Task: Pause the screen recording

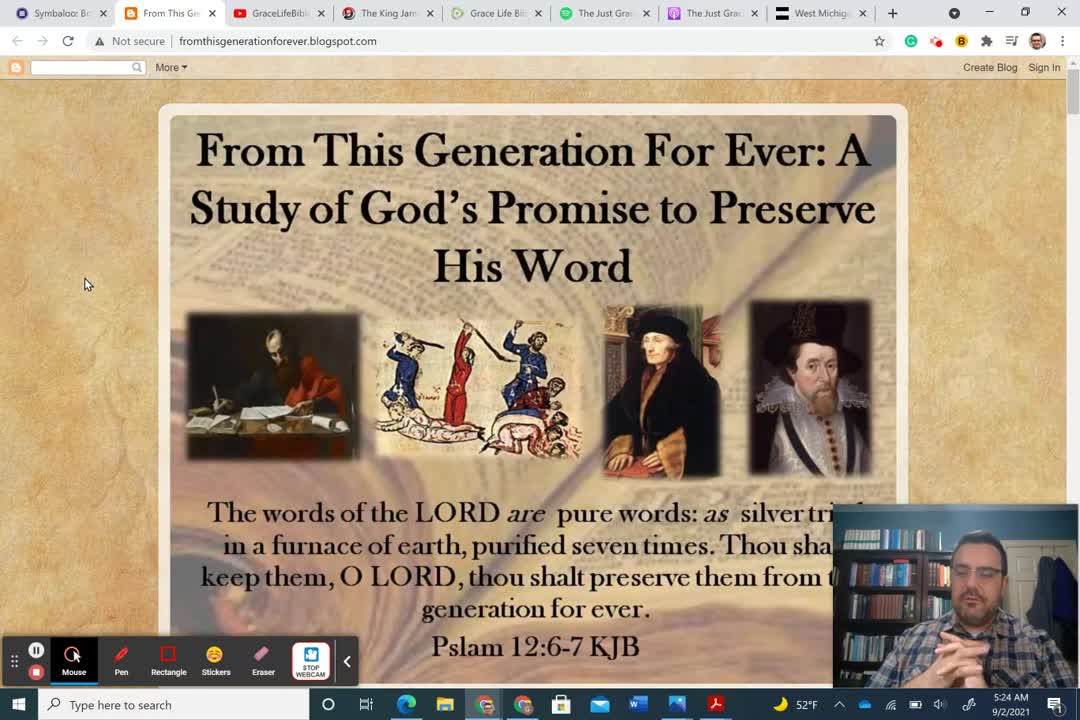Action: pos(36,650)
